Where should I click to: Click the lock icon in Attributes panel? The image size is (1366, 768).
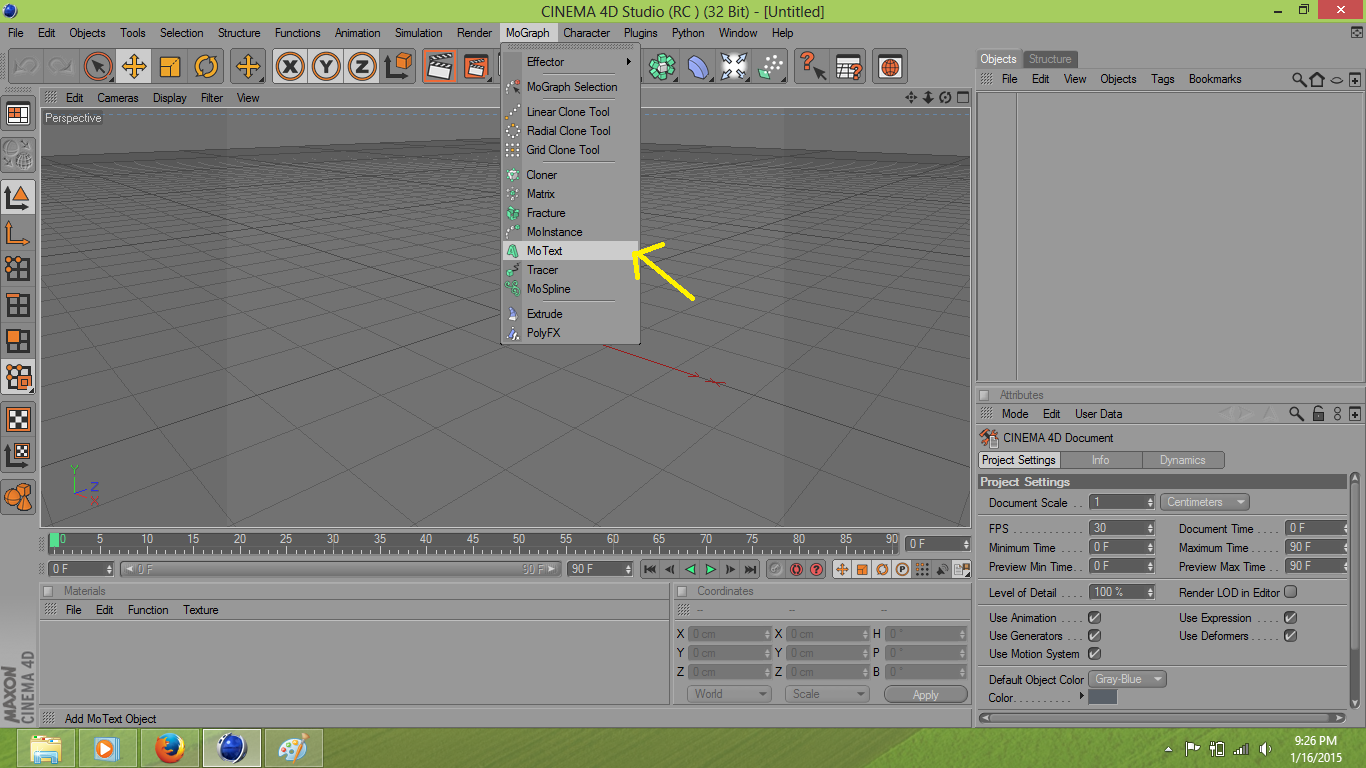pos(1319,414)
